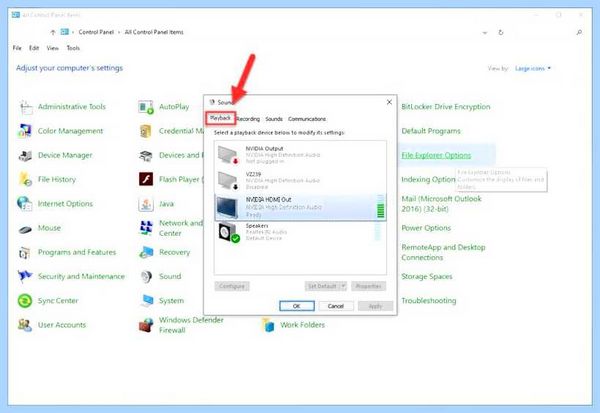Viewport: 600px width, 413px height.
Task: Click OK in the Sound dialog
Action: pyautogui.click(x=297, y=306)
